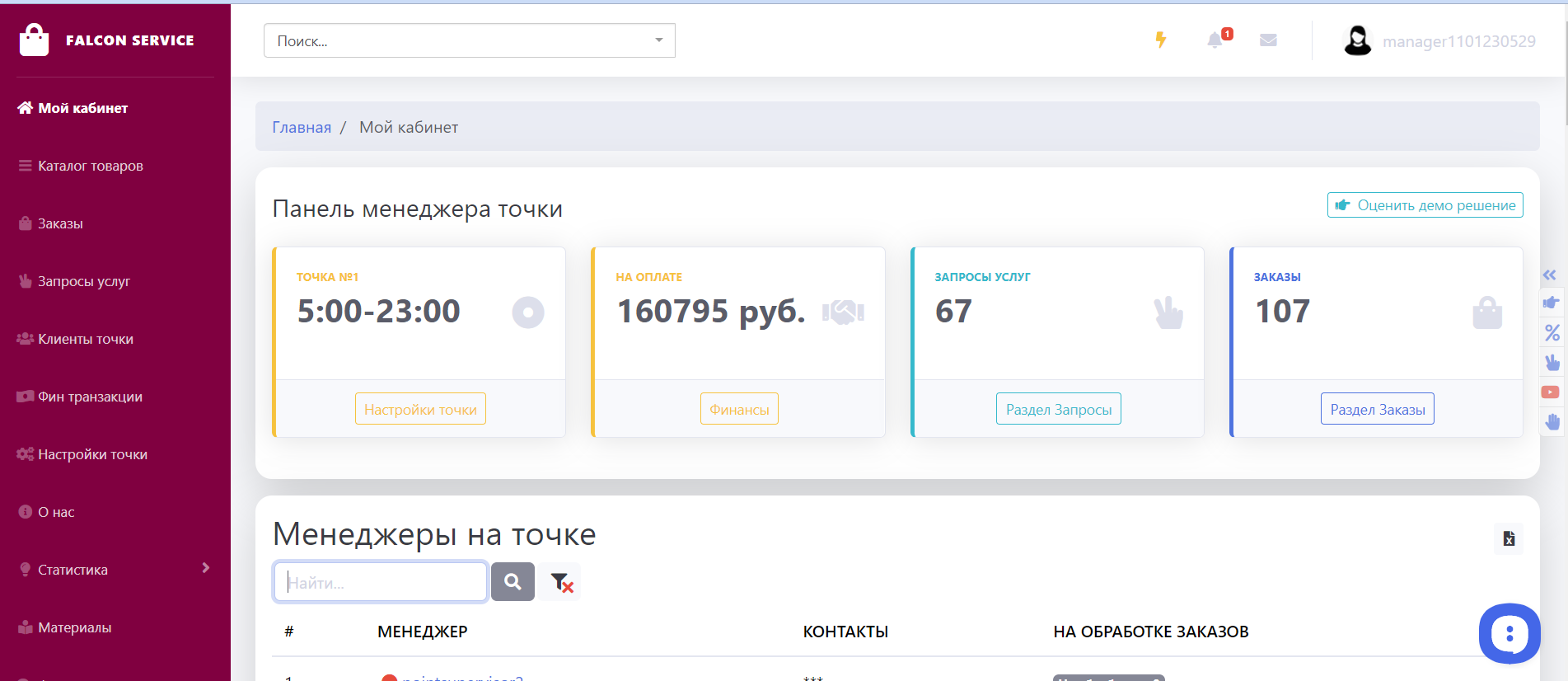Clear the filter with the funnel icon
The height and width of the screenshot is (681, 1568).
(x=561, y=583)
